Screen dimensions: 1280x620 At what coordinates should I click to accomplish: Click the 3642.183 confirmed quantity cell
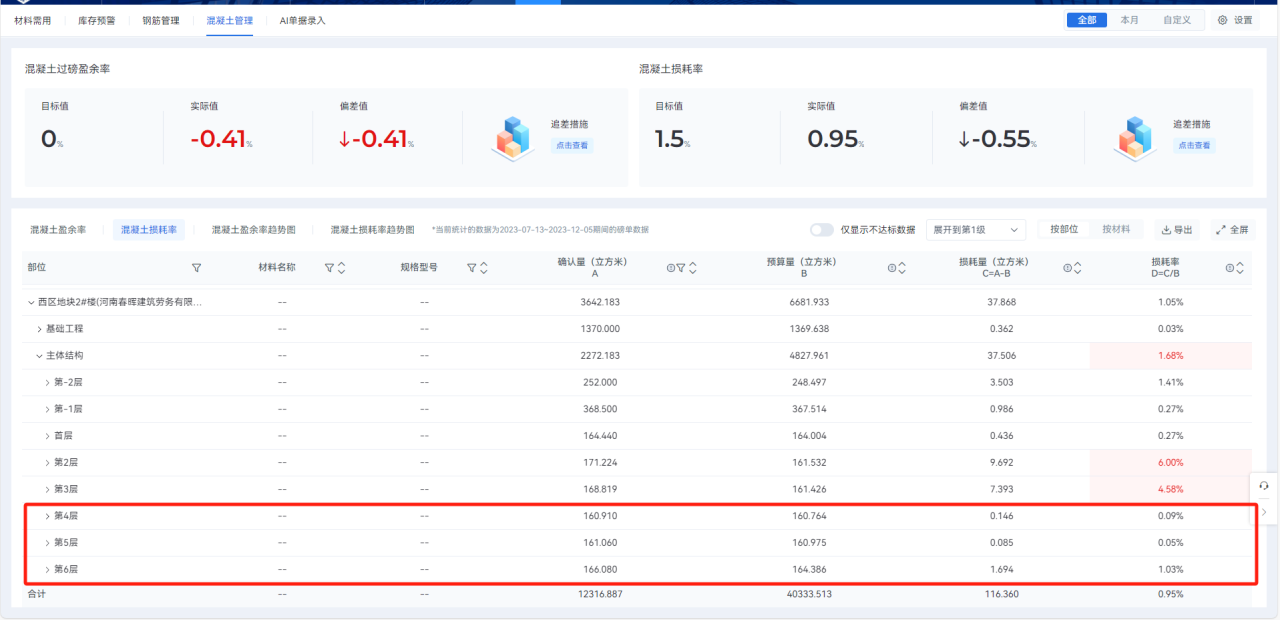(600, 302)
